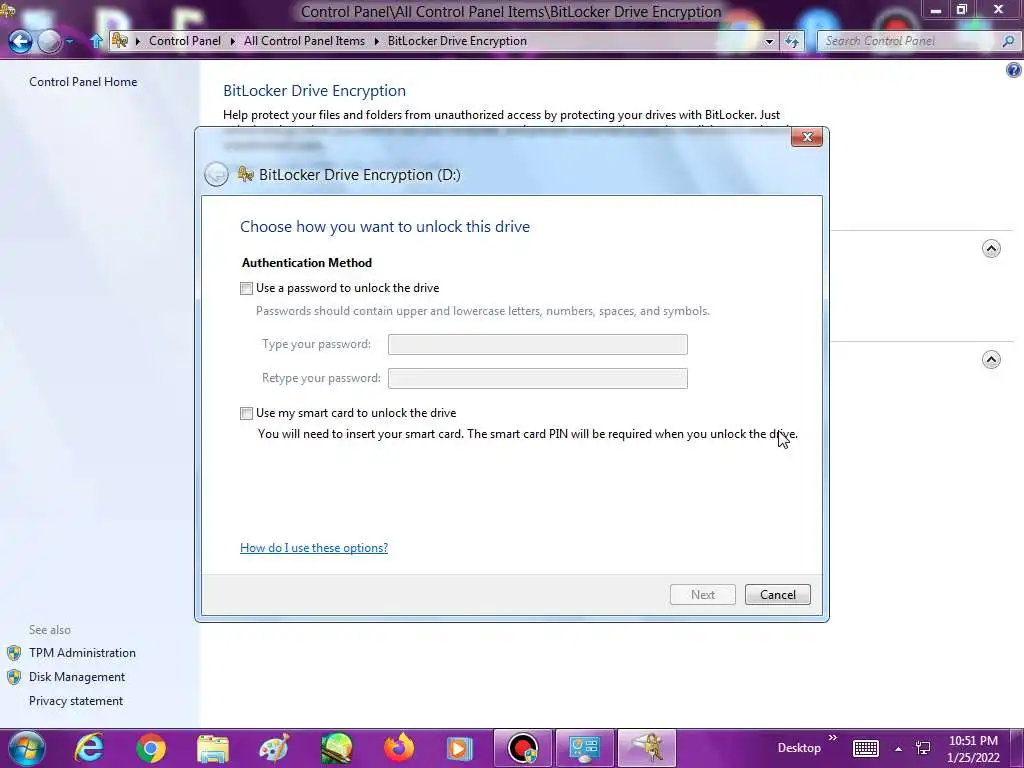Click the Up one level arrow
1024x768 pixels.
[x=96, y=41]
